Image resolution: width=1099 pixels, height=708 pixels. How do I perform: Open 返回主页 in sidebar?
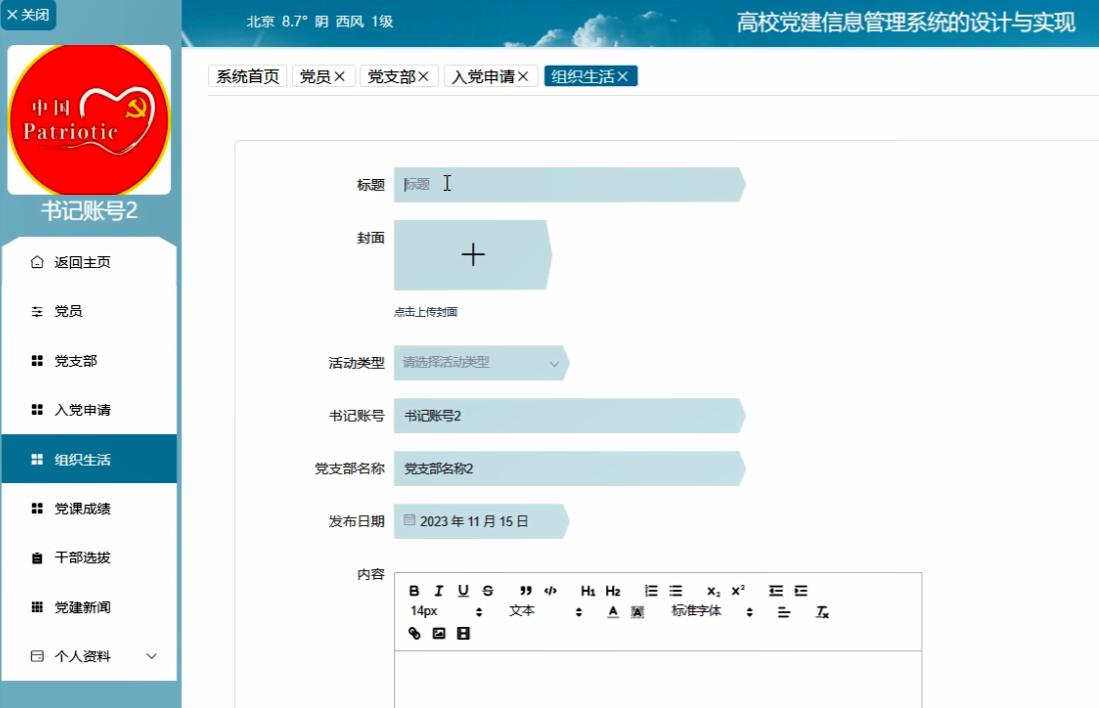89,262
